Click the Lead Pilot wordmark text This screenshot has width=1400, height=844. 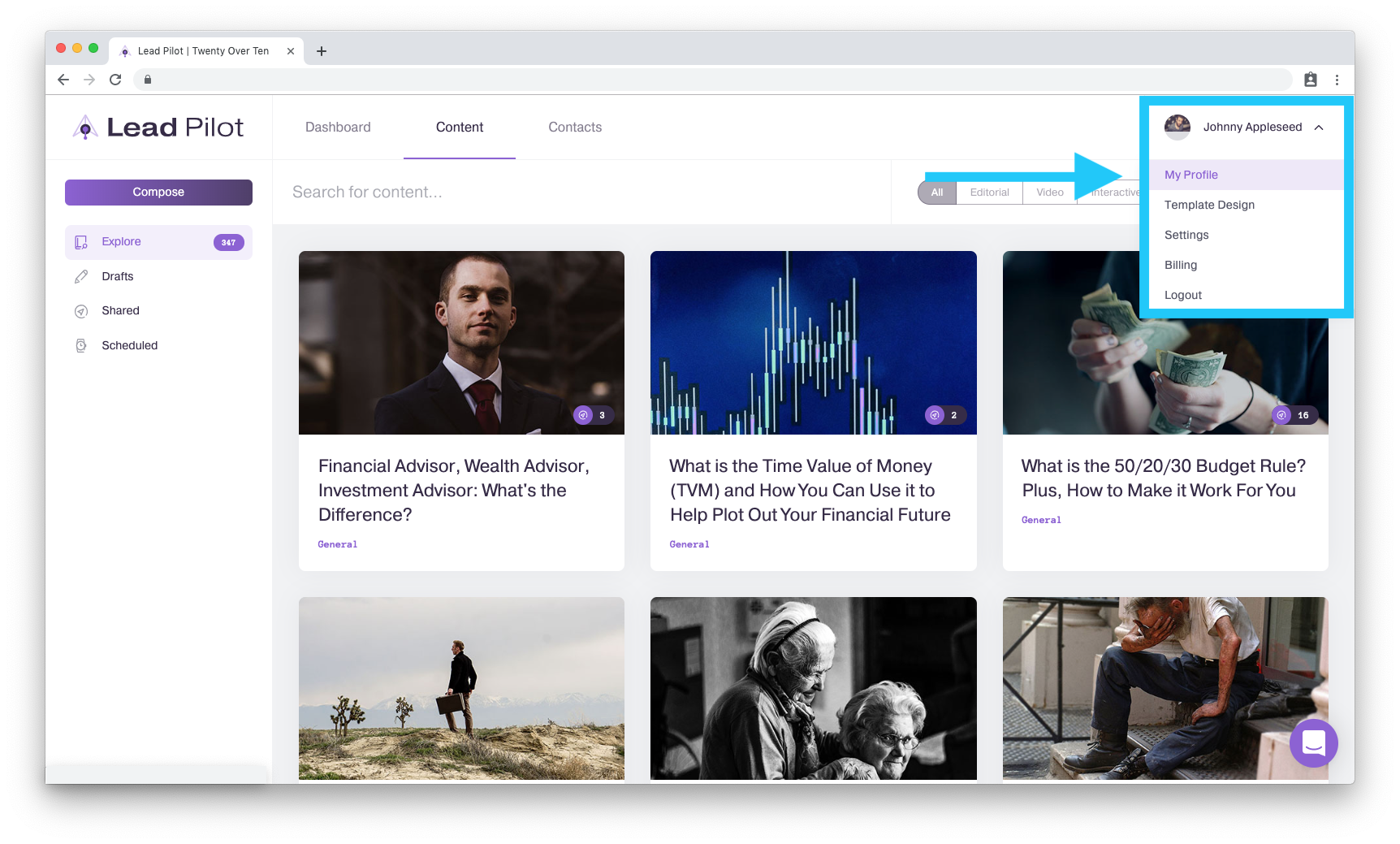175,128
